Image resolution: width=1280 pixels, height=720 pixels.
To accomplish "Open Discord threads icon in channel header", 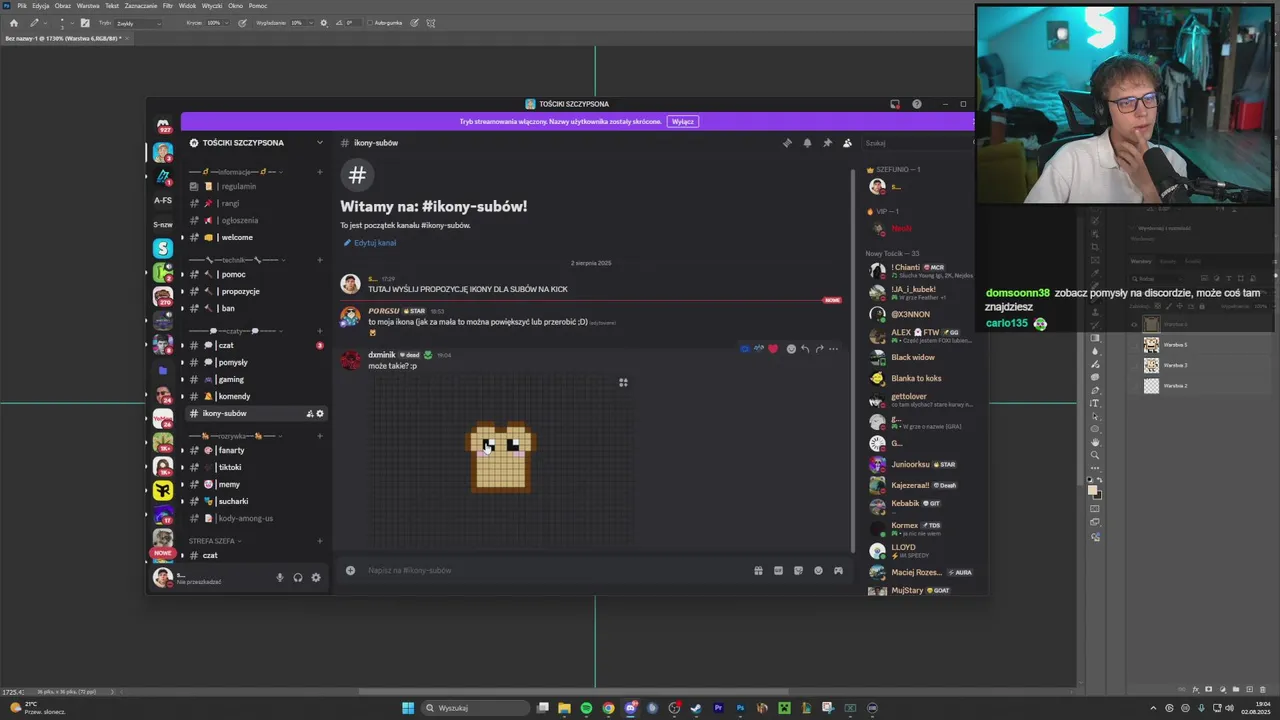I will pos(787,143).
